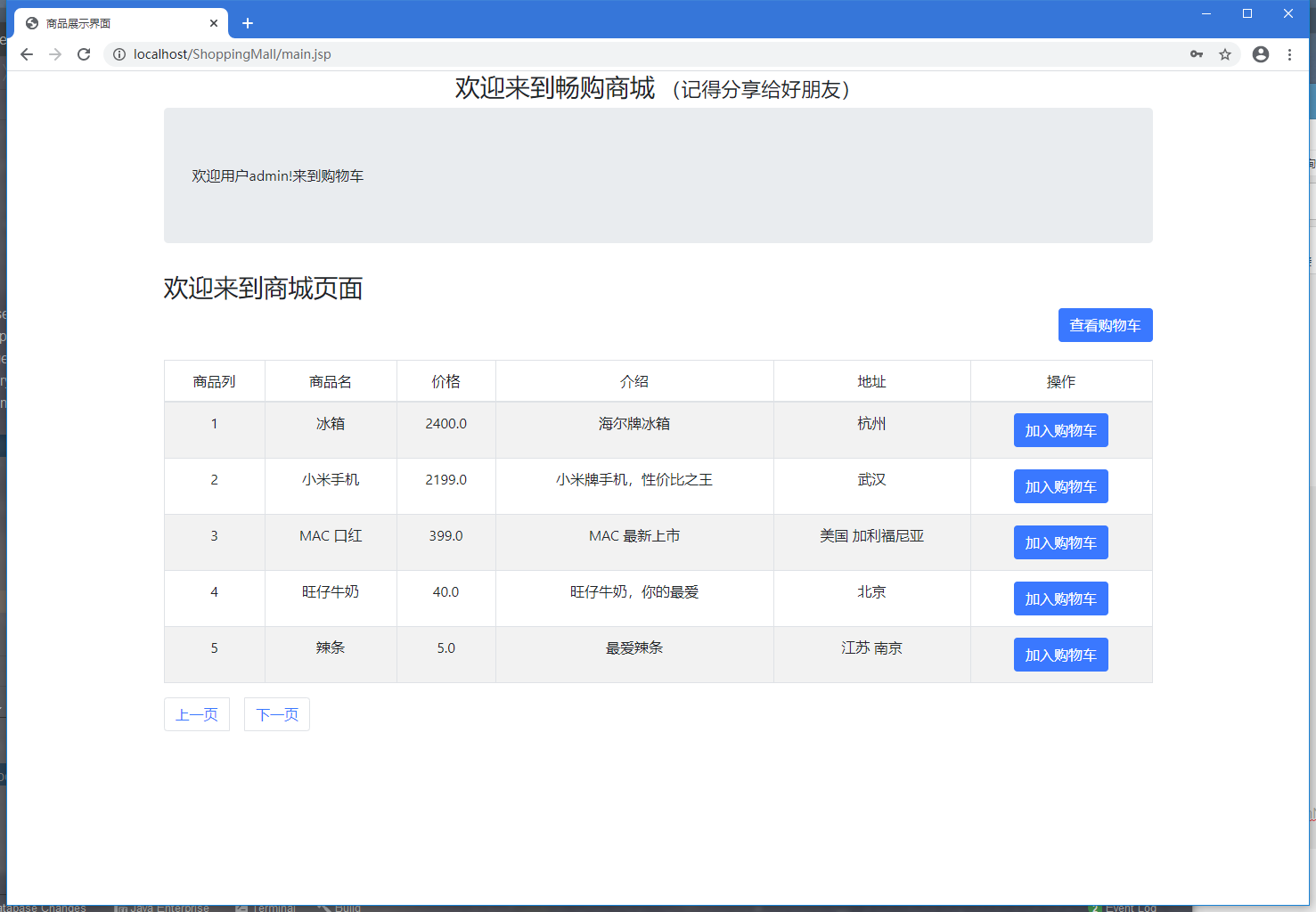Click the 价格 column header
This screenshot has width=1316, height=912.
click(x=446, y=381)
